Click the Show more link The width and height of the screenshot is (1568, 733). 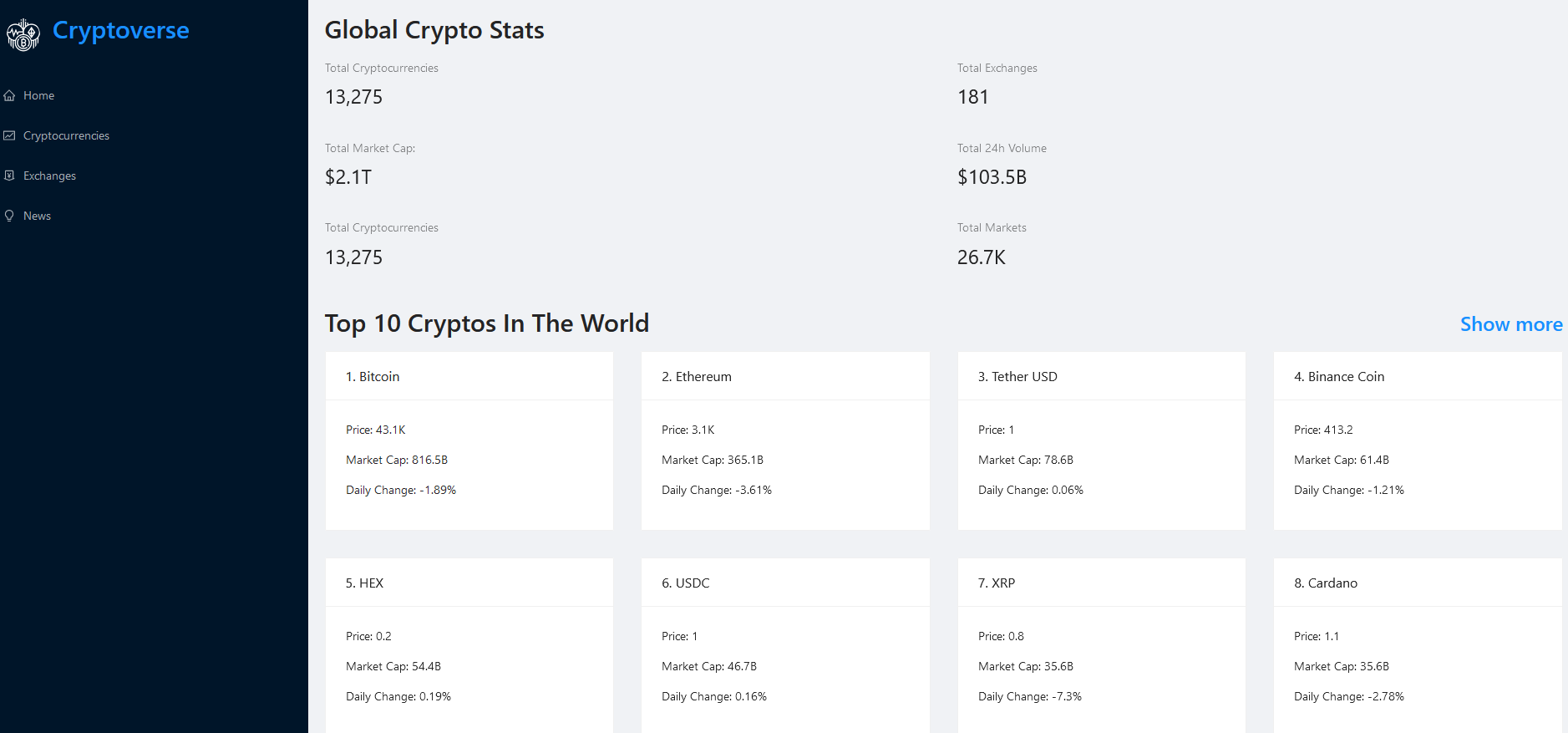[1510, 324]
